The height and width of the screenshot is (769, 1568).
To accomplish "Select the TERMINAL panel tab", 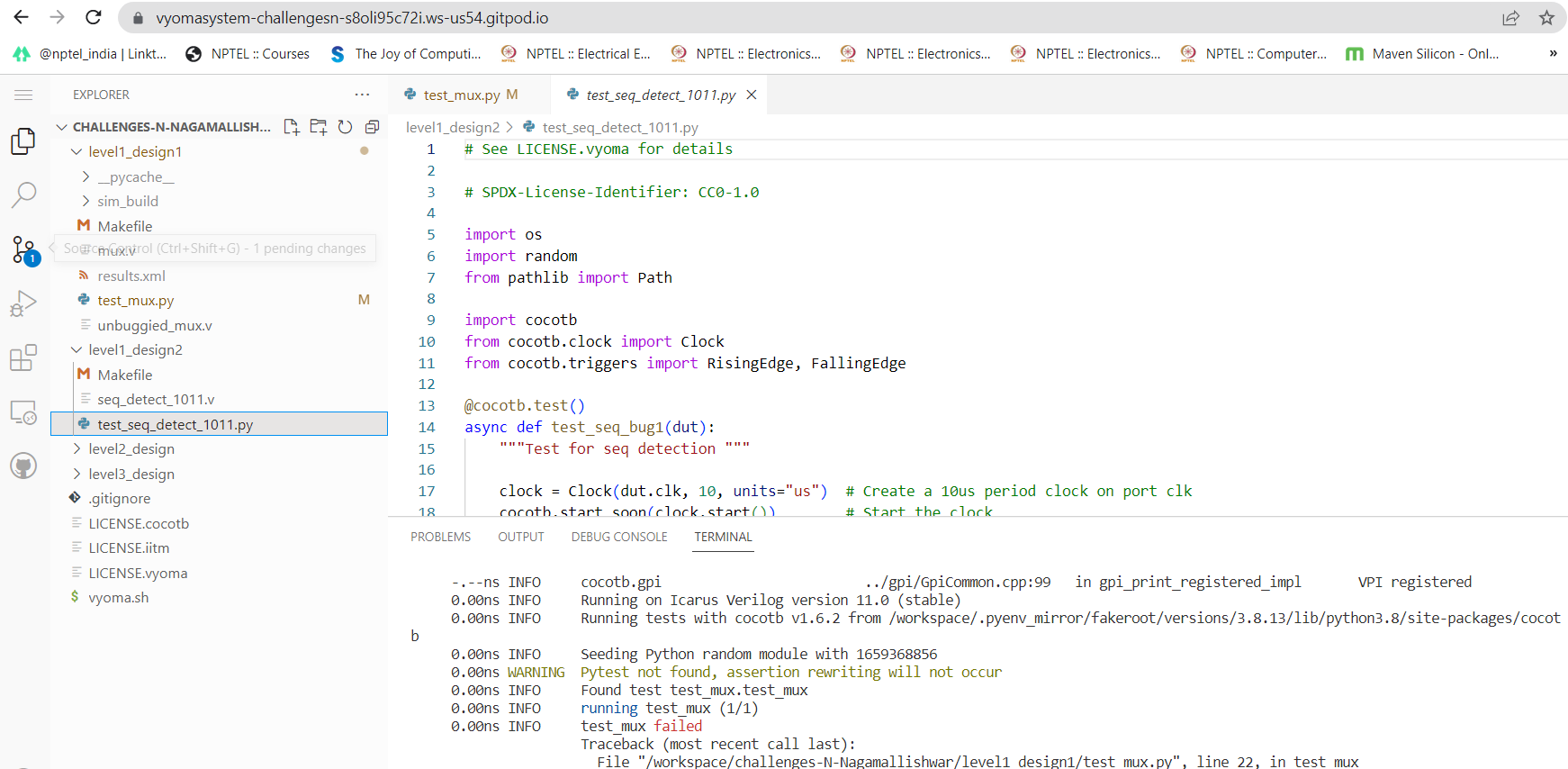I will point(723,538).
